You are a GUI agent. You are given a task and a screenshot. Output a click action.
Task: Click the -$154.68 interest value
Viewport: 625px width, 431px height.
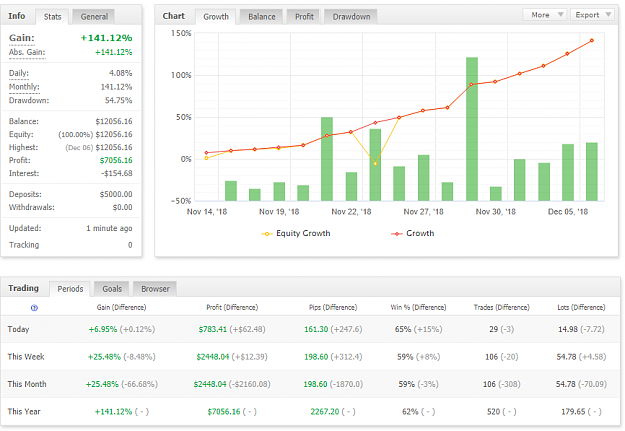[x=116, y=173]
